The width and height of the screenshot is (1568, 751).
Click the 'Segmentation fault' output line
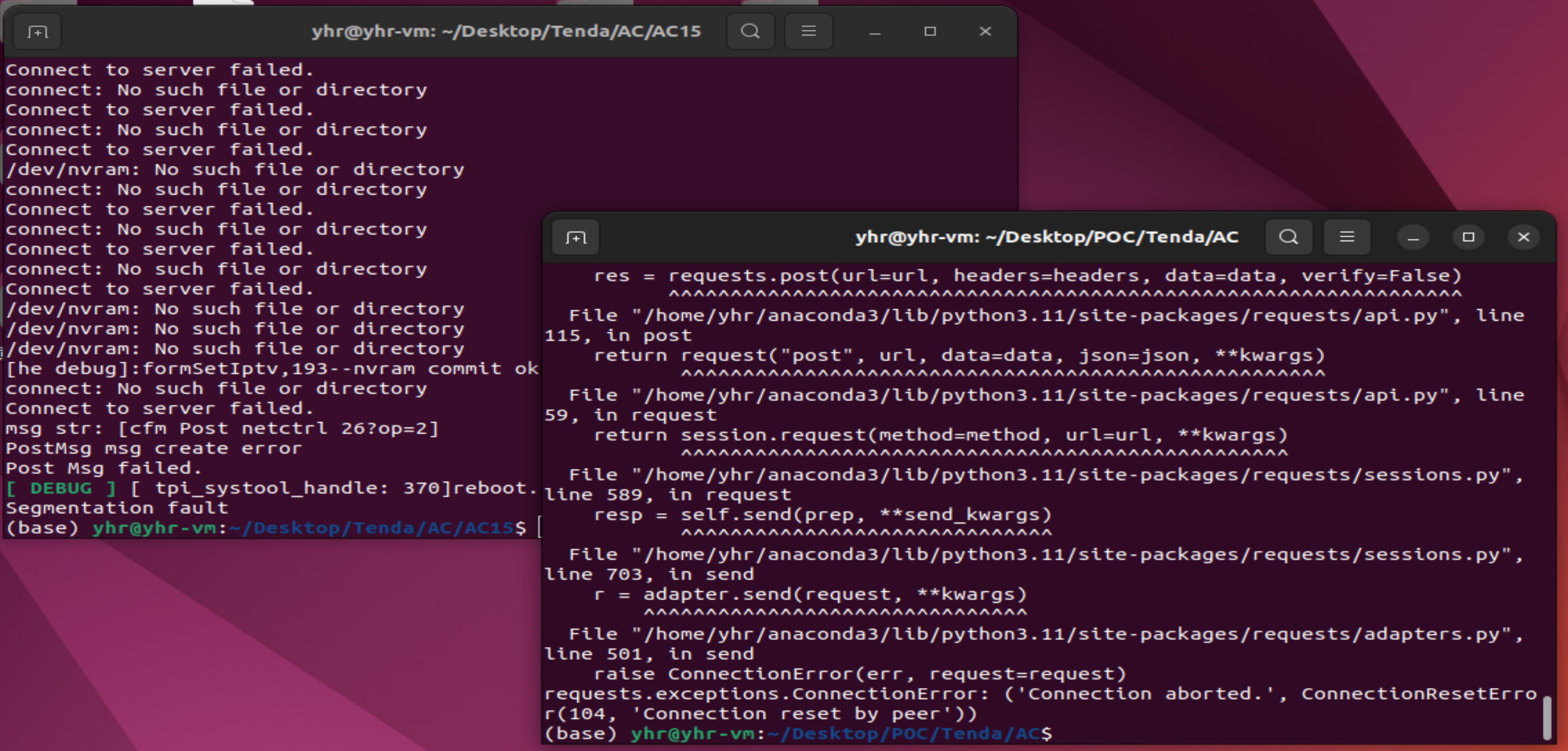tap(117, 508)
